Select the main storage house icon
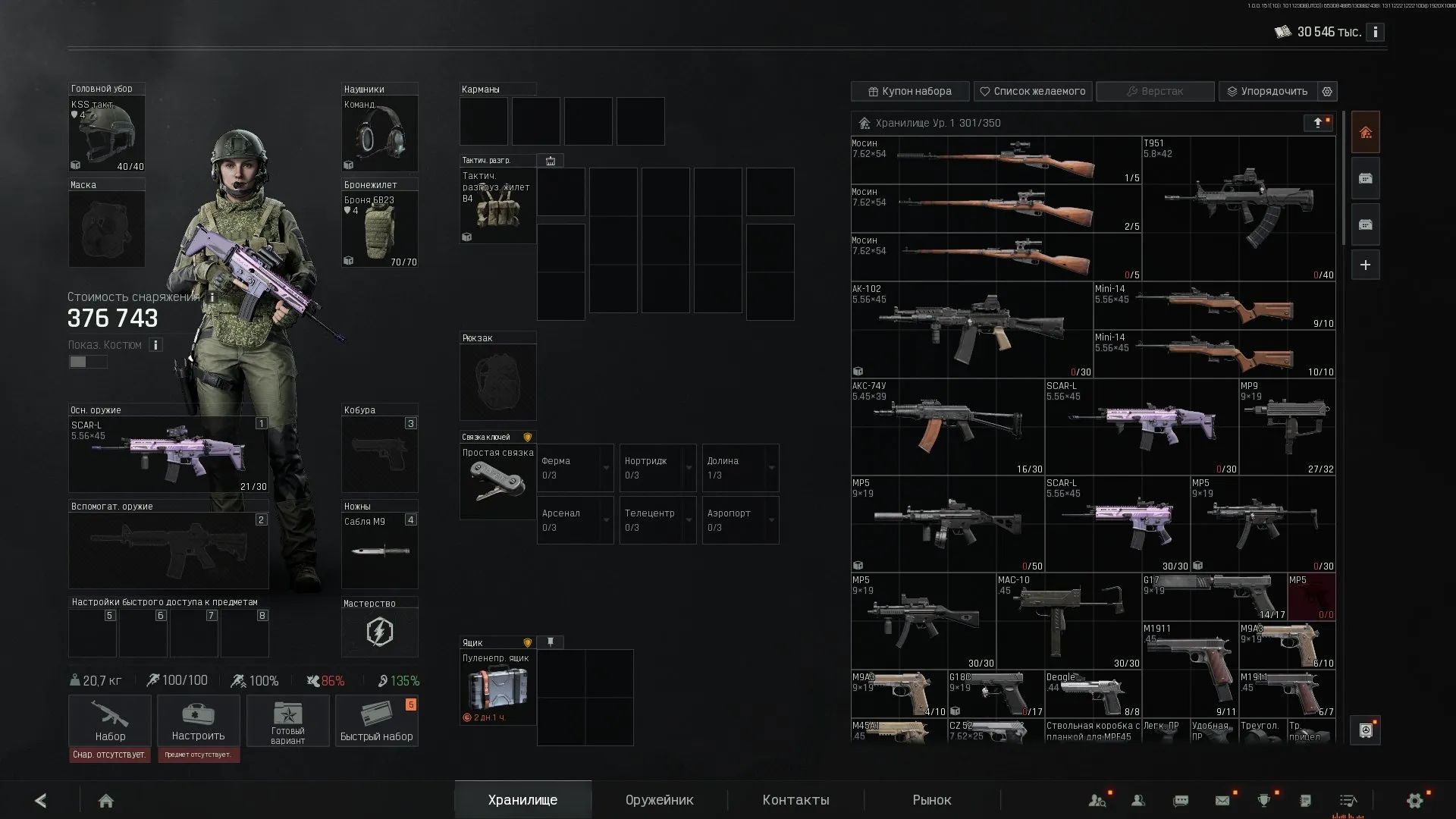This screenshot has height=819, width=1456. [1366, 133]
